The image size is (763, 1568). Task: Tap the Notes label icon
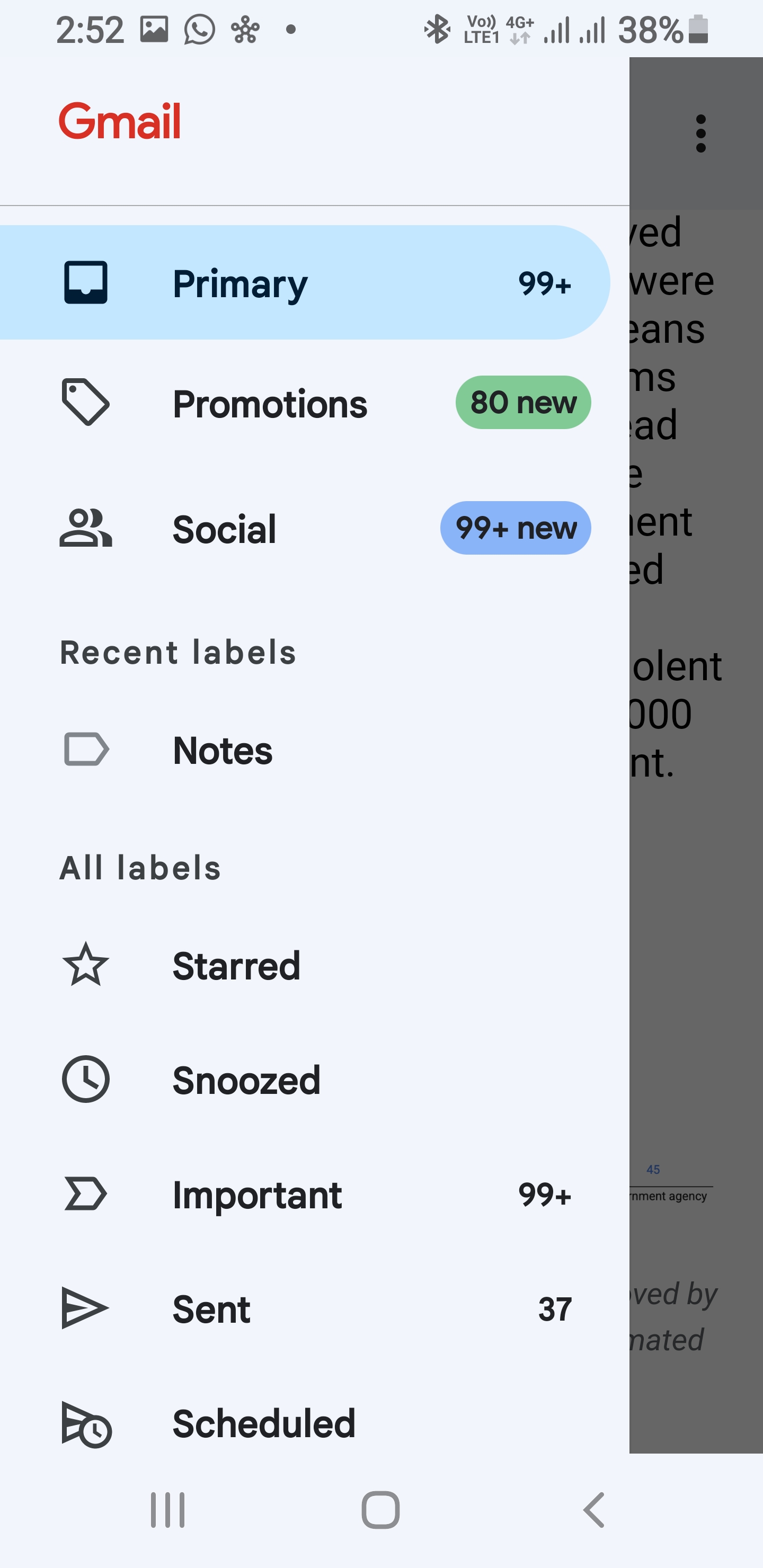(86, 749)
